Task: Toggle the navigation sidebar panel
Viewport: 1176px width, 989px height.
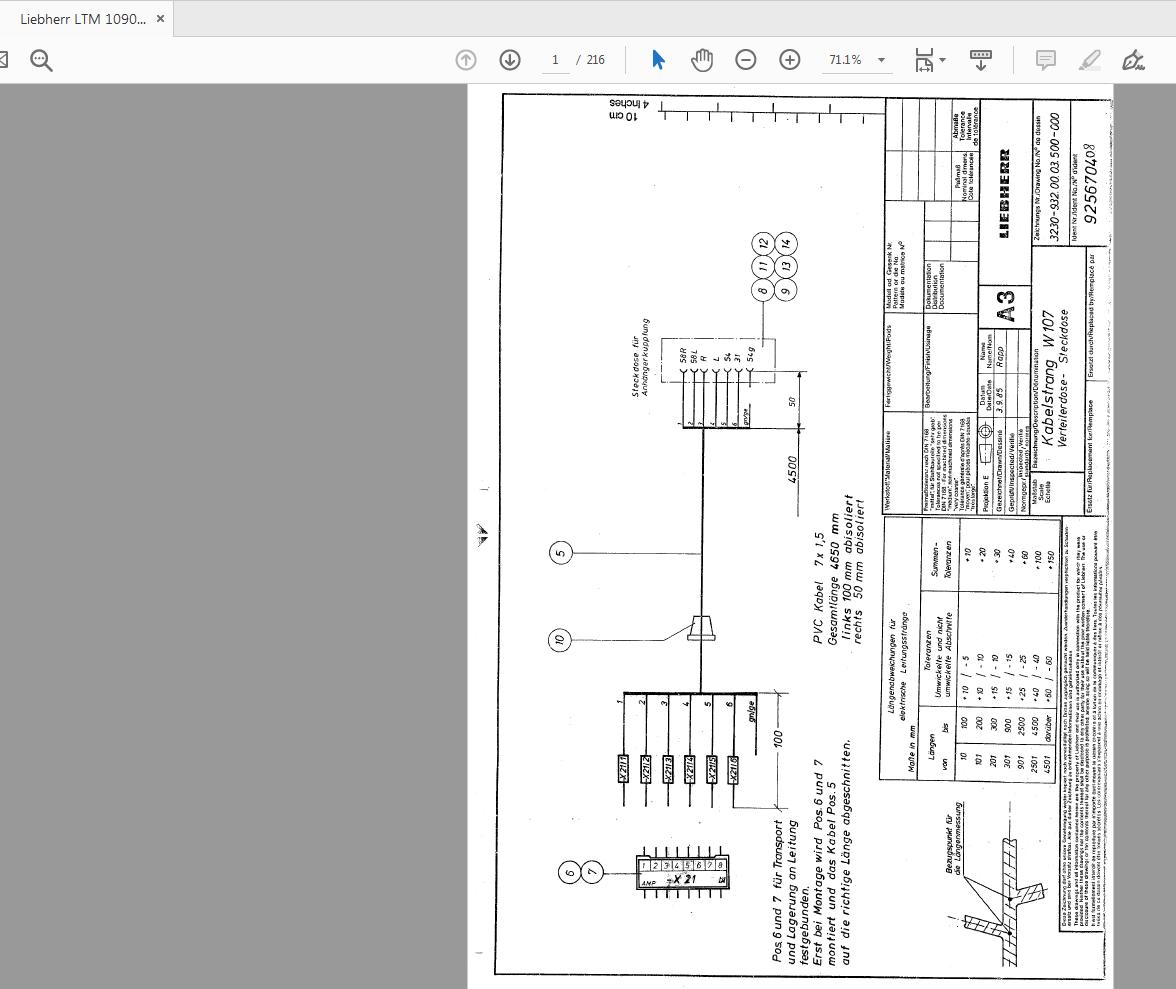Action: point(4,60)
